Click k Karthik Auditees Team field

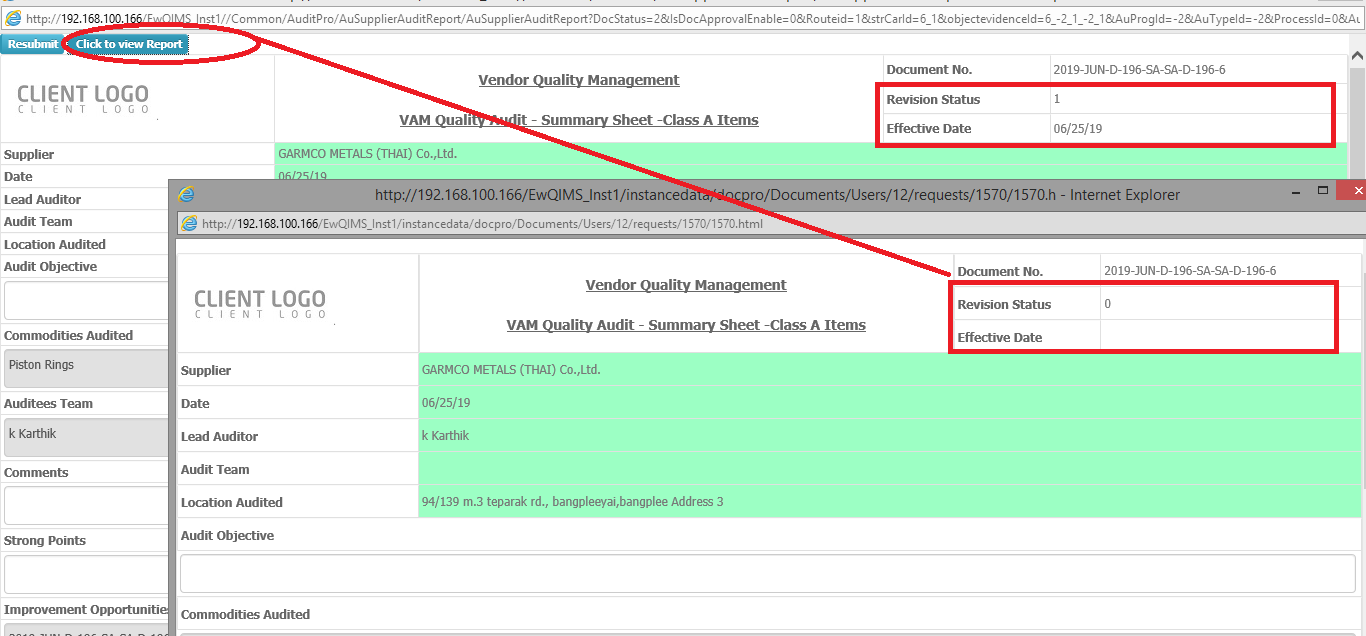tap(87, 437)
